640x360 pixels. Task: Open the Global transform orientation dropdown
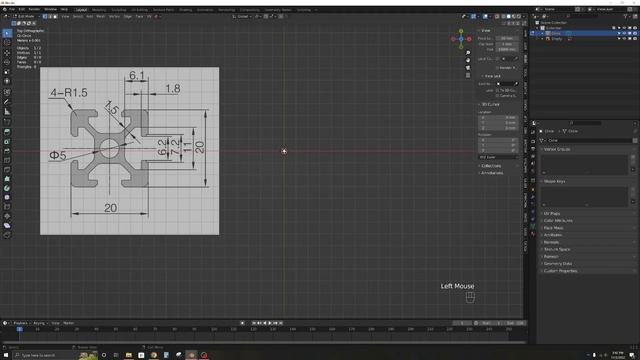pyautogui.click(x=242, y=16)
